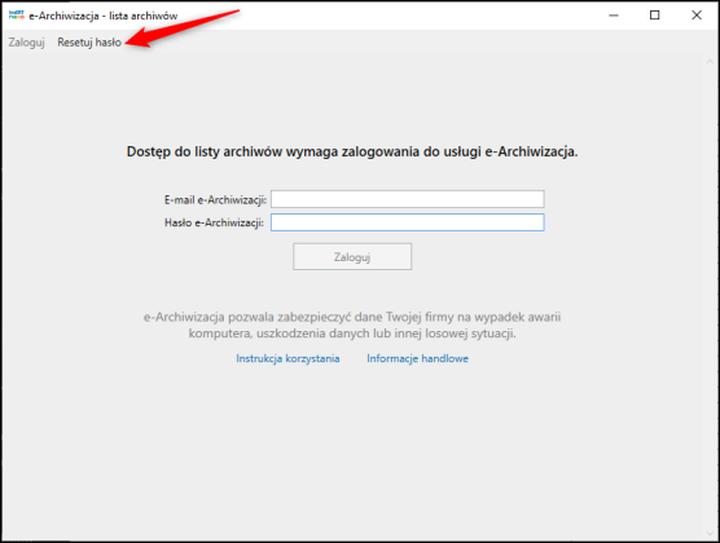Click the scrollbar up arrow
Image resolution: width=720 pixels, height=543 pixels.
(709, 60)
